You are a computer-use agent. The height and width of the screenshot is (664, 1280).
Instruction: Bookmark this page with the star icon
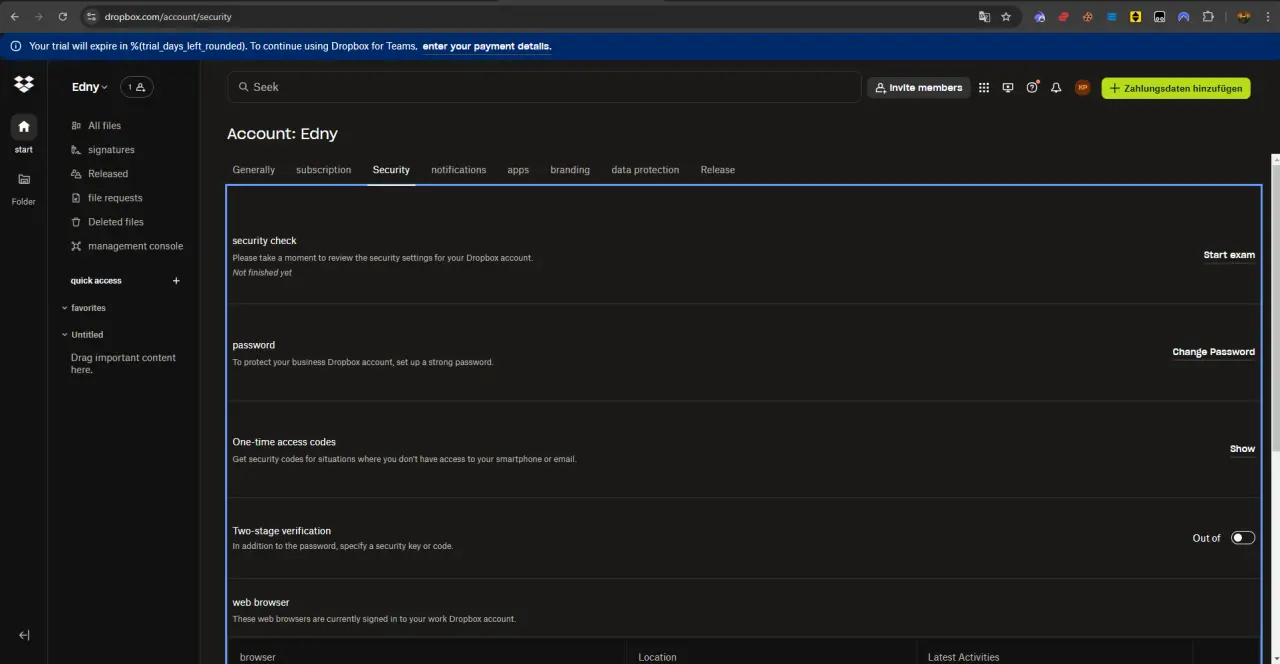click(1006, 17)
